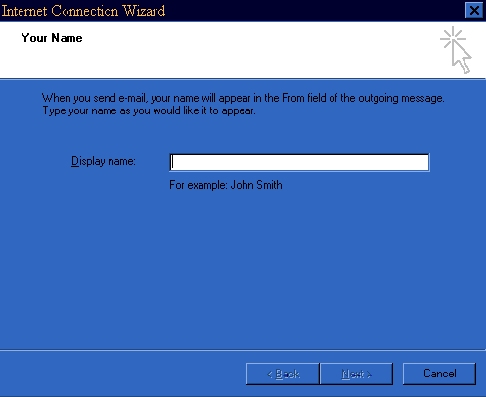Cancel the Internet Connection Wizard
This screenshot has height=397, width=486.
click(439, 374)
